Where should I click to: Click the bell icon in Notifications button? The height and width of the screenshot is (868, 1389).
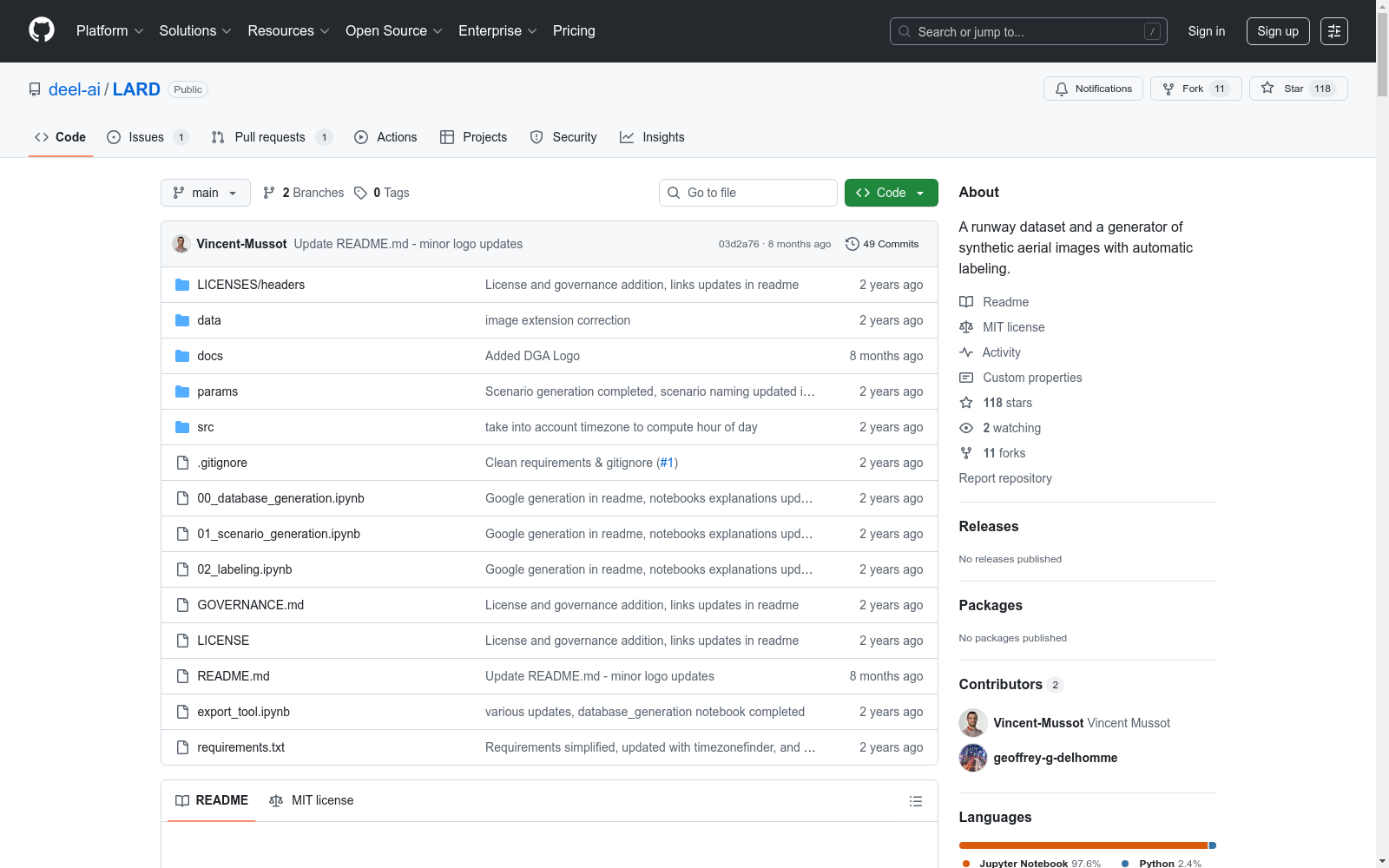tap(1062, 89)
